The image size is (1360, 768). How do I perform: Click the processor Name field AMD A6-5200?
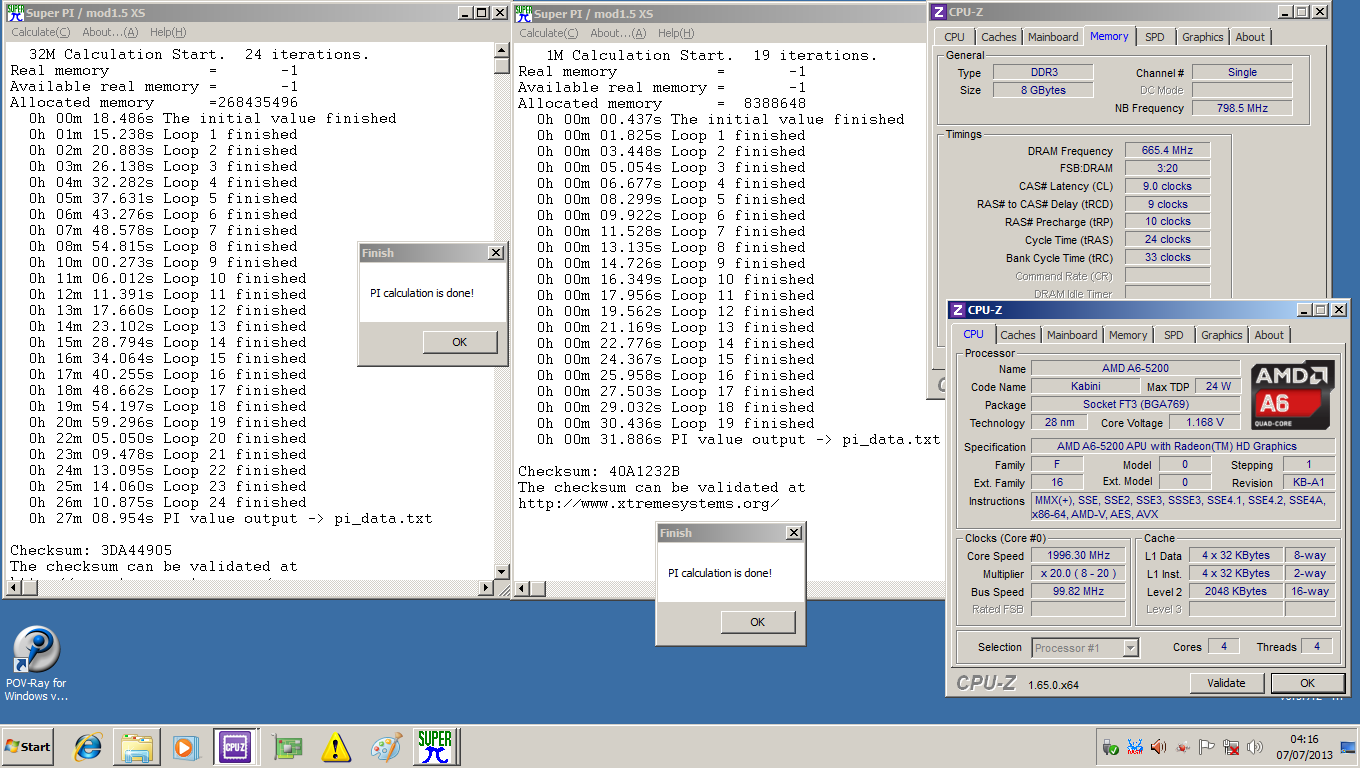pyautogui.click(x=1136, y=369)
